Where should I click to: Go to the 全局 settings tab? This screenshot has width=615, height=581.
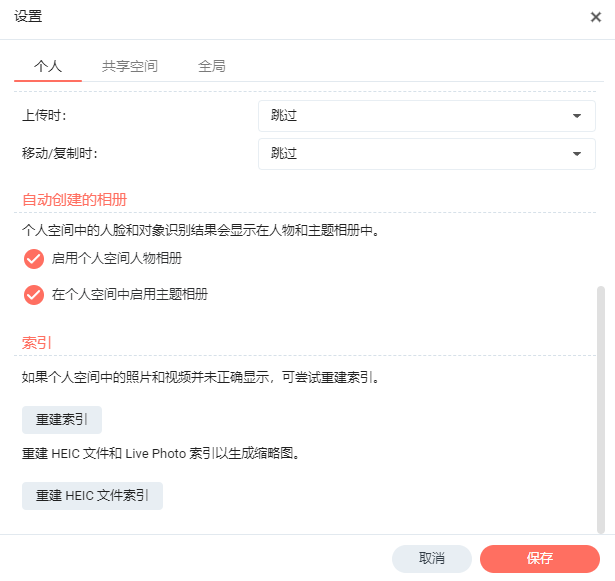click(212, 66)
